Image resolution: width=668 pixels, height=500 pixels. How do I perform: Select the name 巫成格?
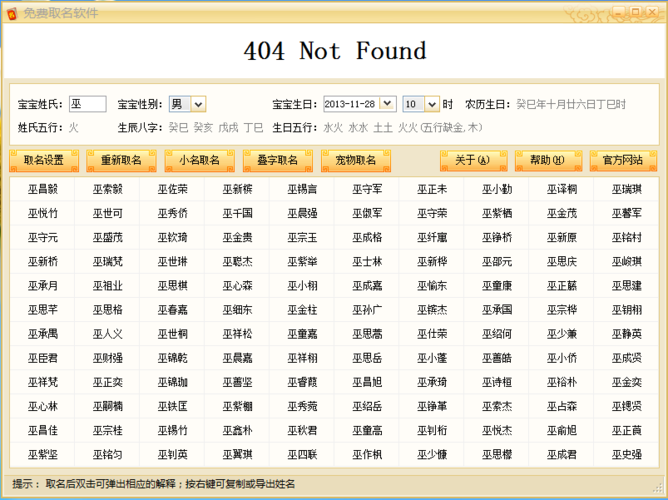click(367, 237)
